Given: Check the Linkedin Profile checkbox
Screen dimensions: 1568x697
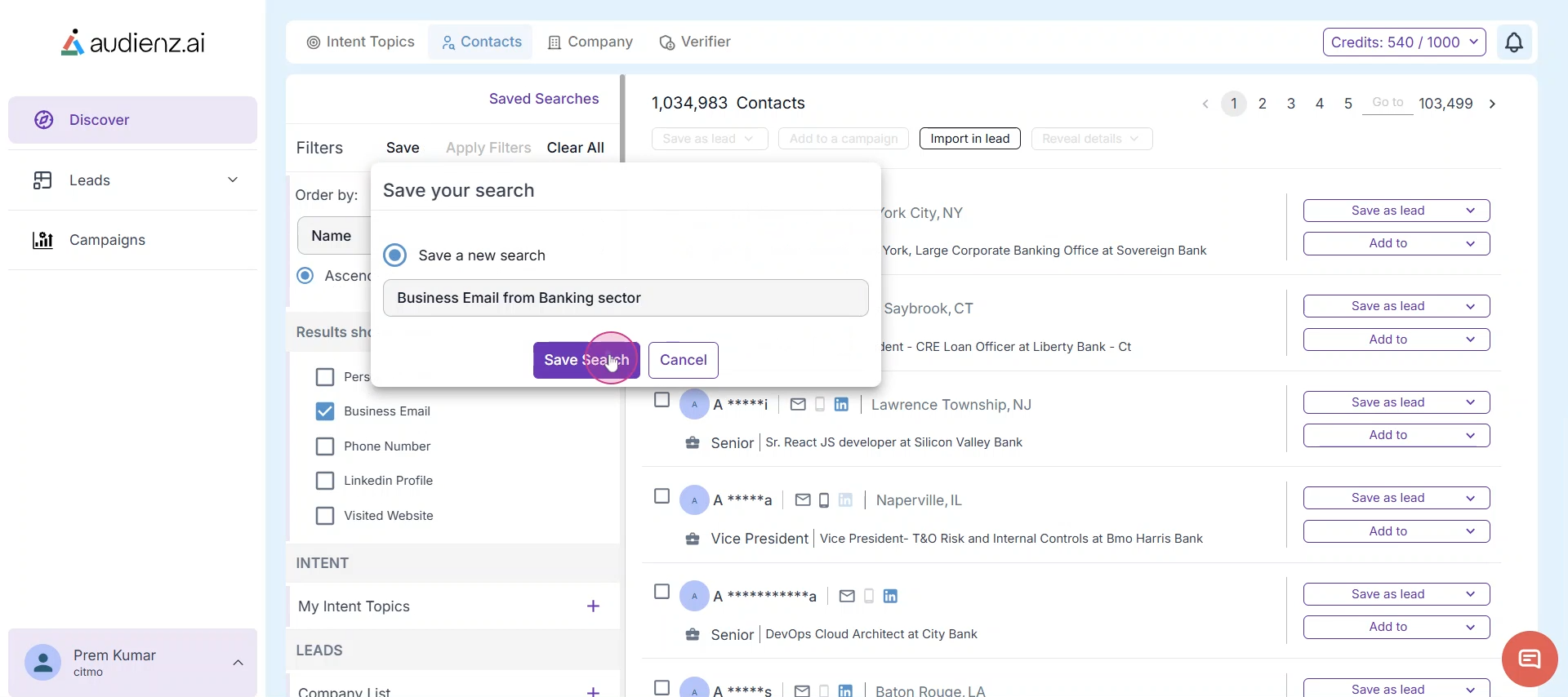Looking at the screenshot, I should tap(325, 481).
